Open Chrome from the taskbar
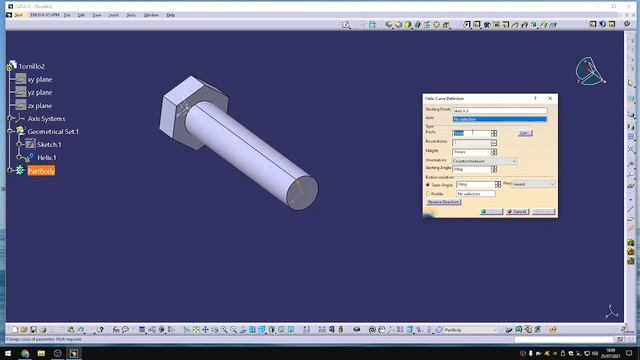Image resolution: width=640 pixels, height=360 pixels. [25, 353]
